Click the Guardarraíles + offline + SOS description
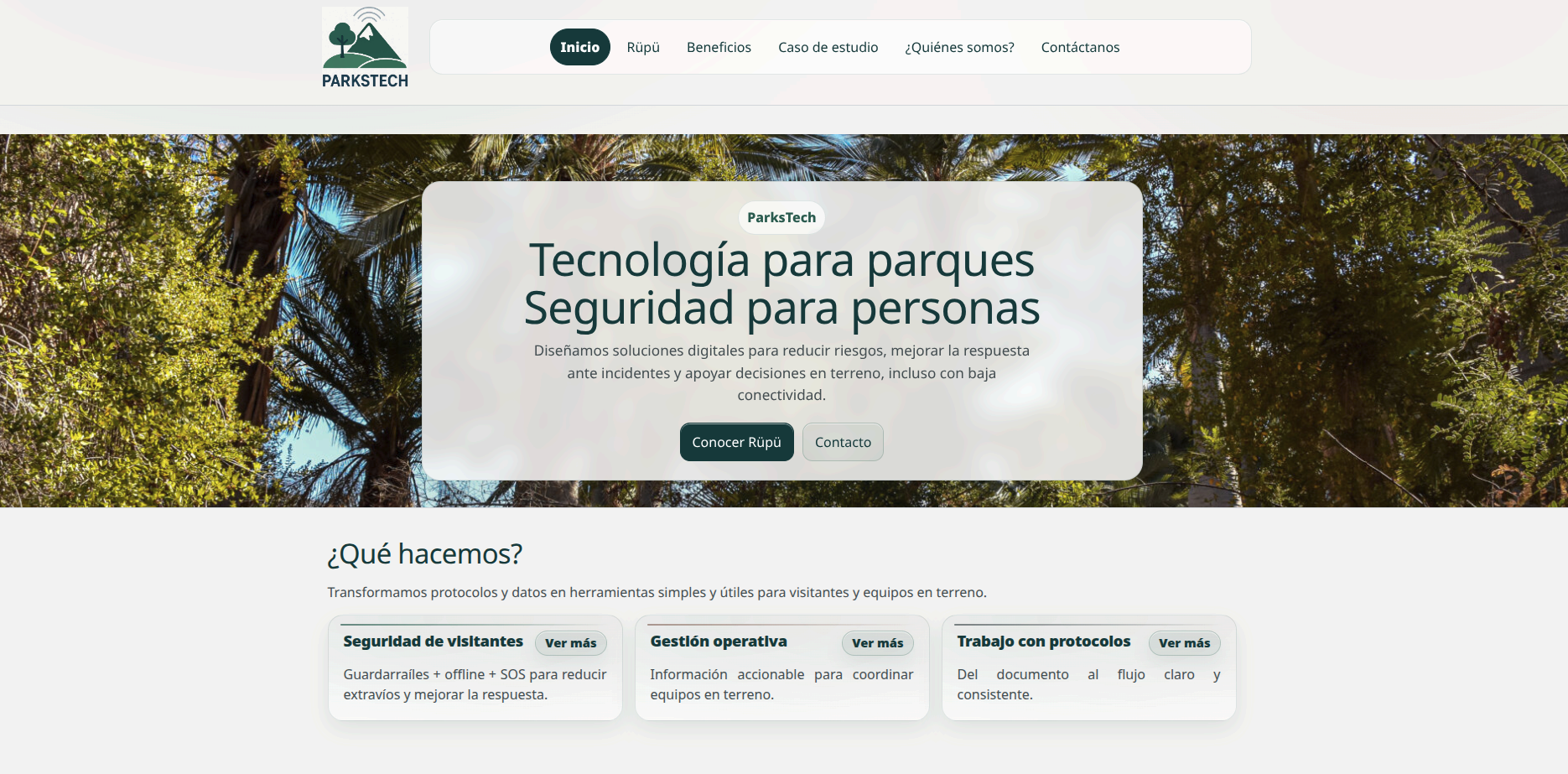 click(x=475, y=684)
